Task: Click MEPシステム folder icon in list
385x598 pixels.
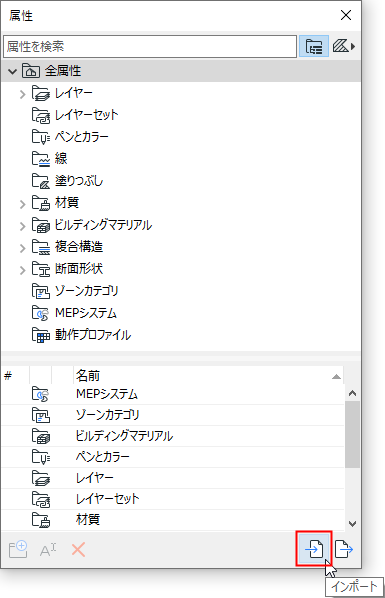Action: point(41,394)
